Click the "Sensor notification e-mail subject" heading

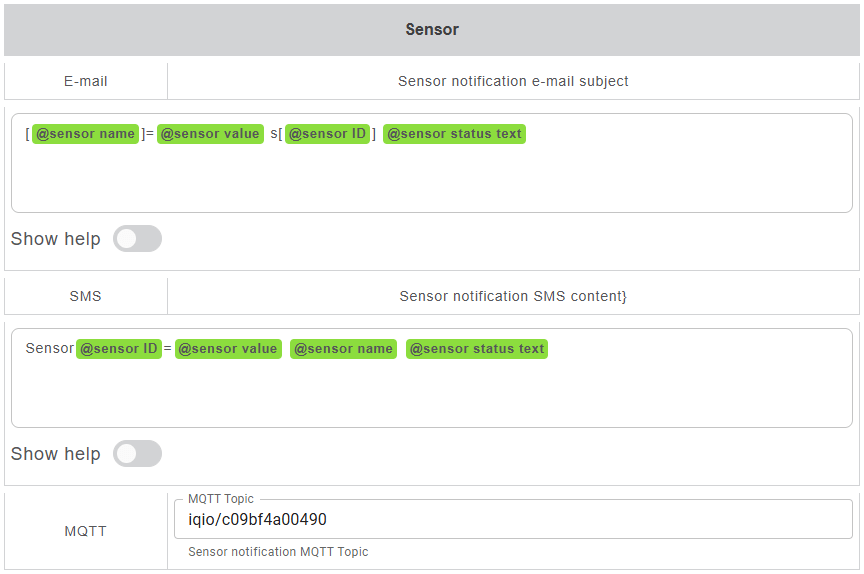513,81
